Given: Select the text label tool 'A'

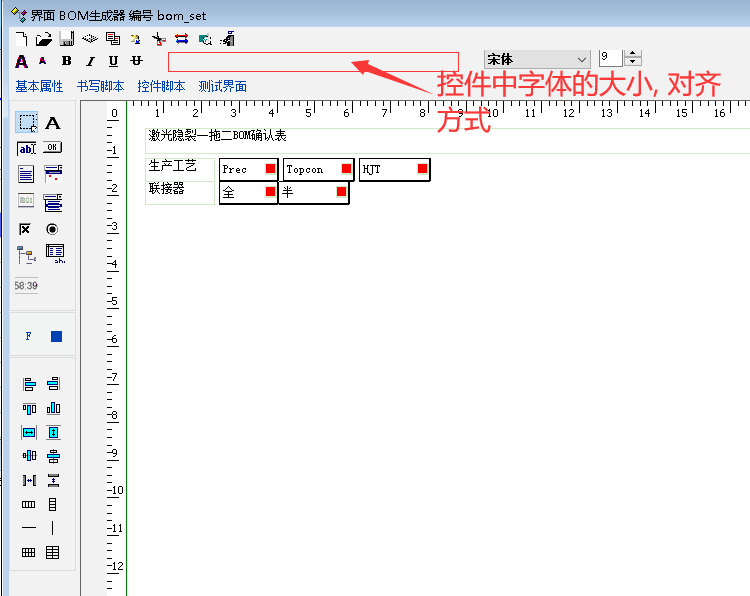Looking at the screenshot, I should pyautogui.click(x=53, y=123).
